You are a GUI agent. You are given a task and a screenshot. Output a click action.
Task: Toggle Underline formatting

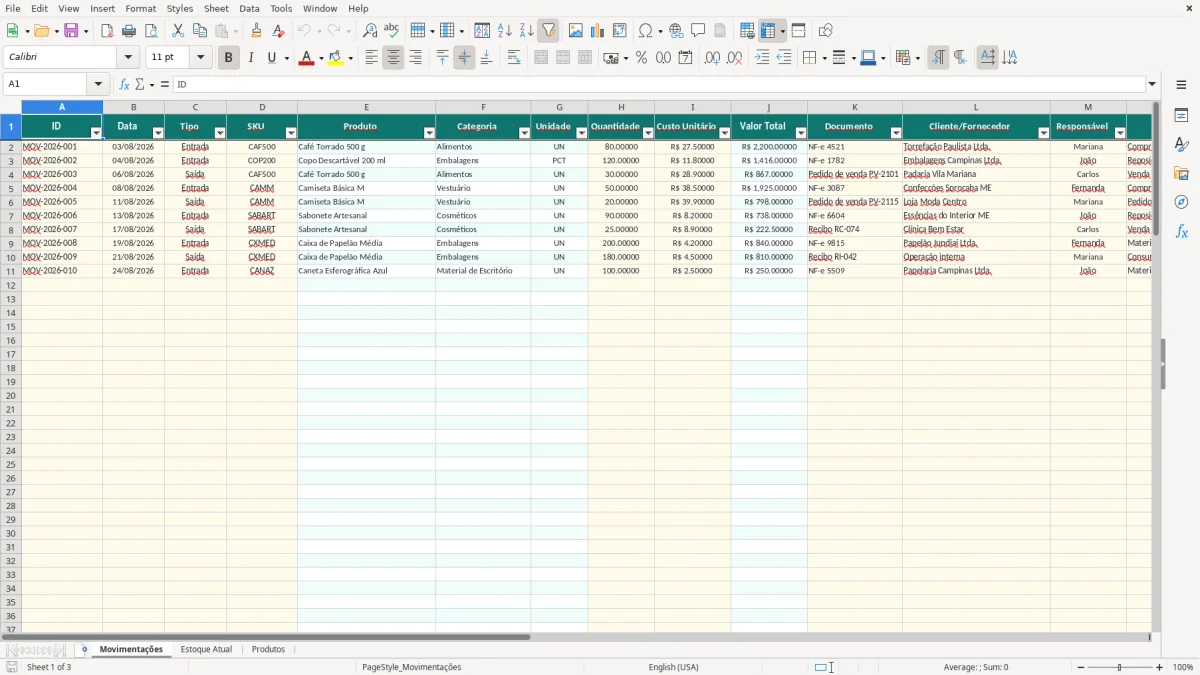click(271, 58)
